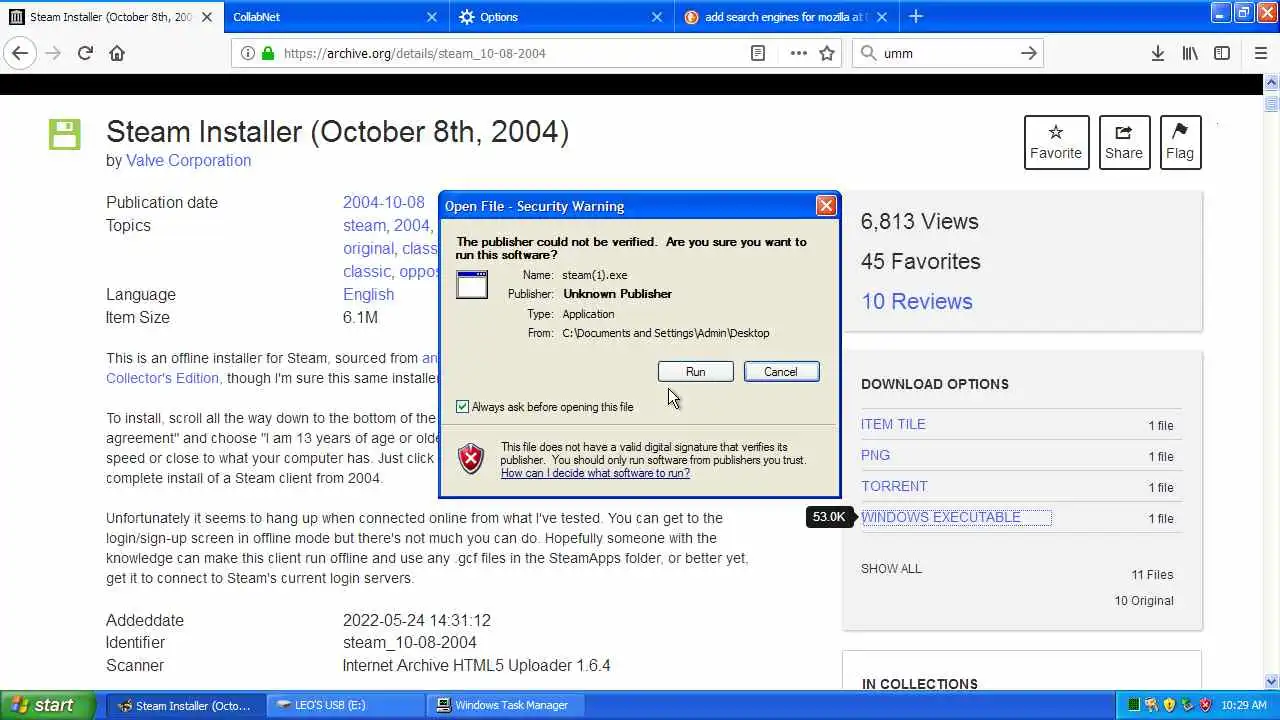Download ITEM TILE option

[893, 424]
